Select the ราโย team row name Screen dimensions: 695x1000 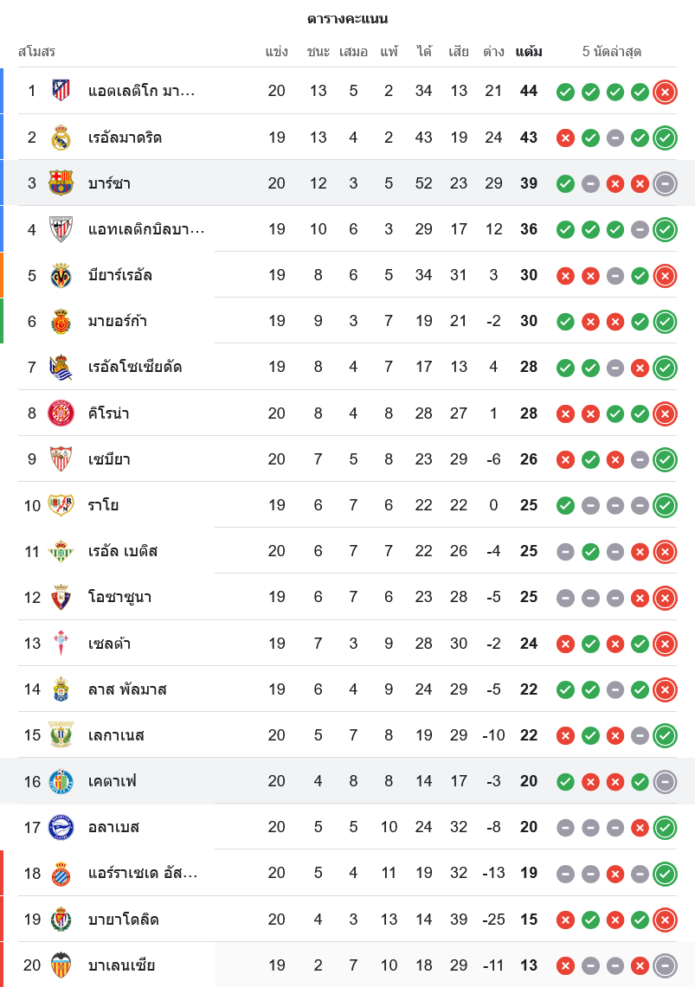coord(104,505)
